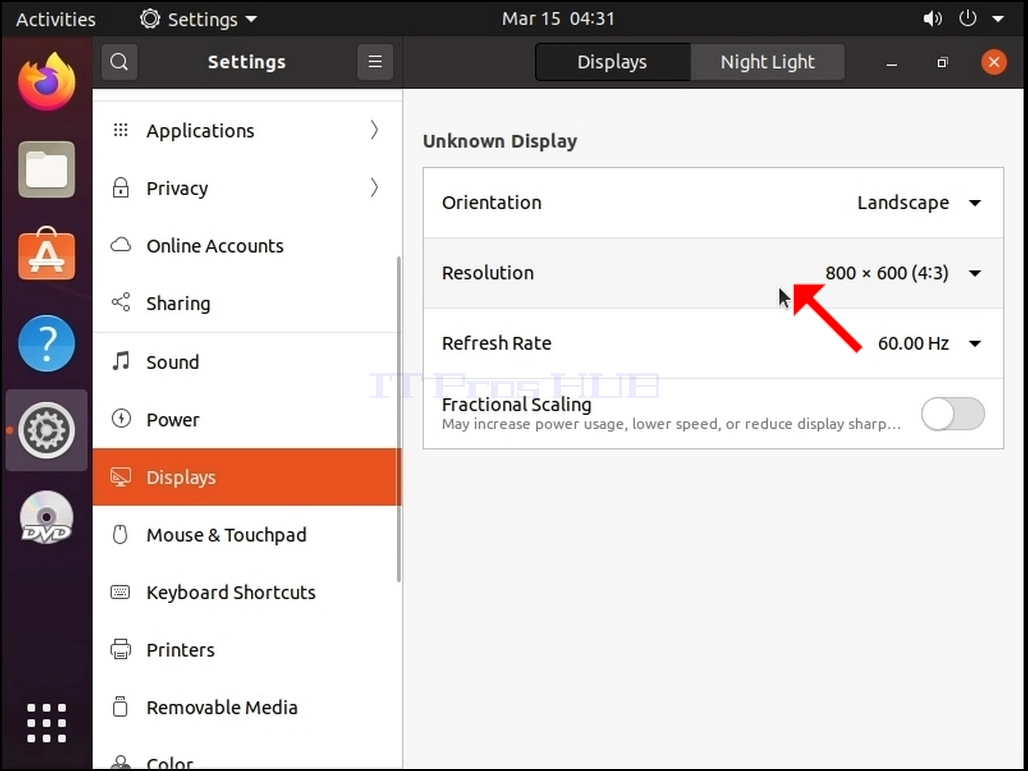This screenshot has width=1028, height=771.
Task: Open the Files app in the dock
Action: click(x=47, y=169)
